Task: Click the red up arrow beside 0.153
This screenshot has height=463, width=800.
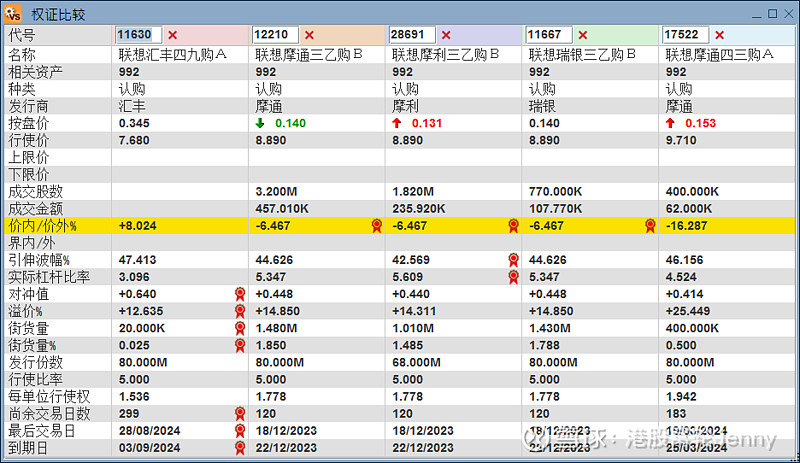Action: [x=670, y=123]
